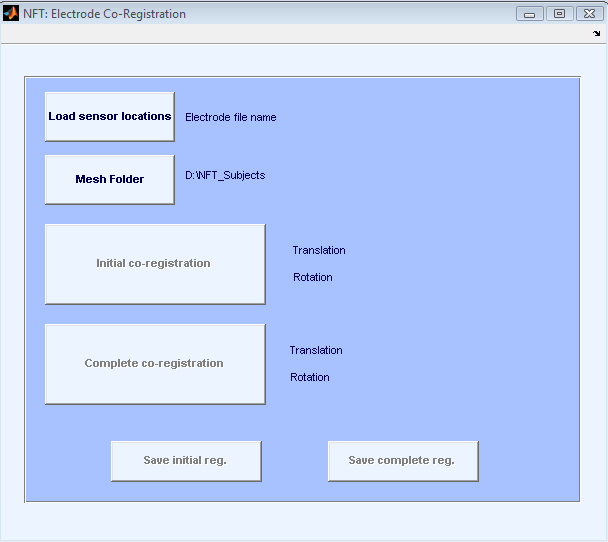Minimize the Electrode Co-Registration window
This screenshot has width=608, height=542.
[529, 14]
